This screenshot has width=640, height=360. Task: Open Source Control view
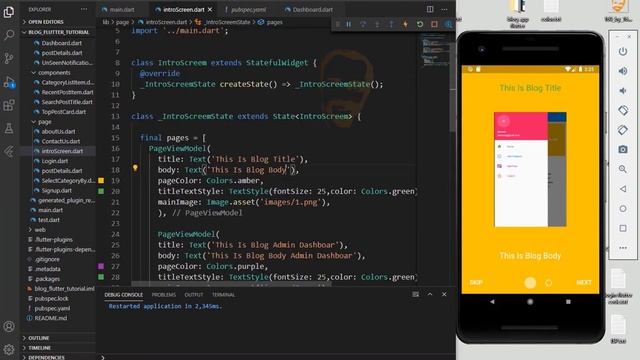pos(9,58)
